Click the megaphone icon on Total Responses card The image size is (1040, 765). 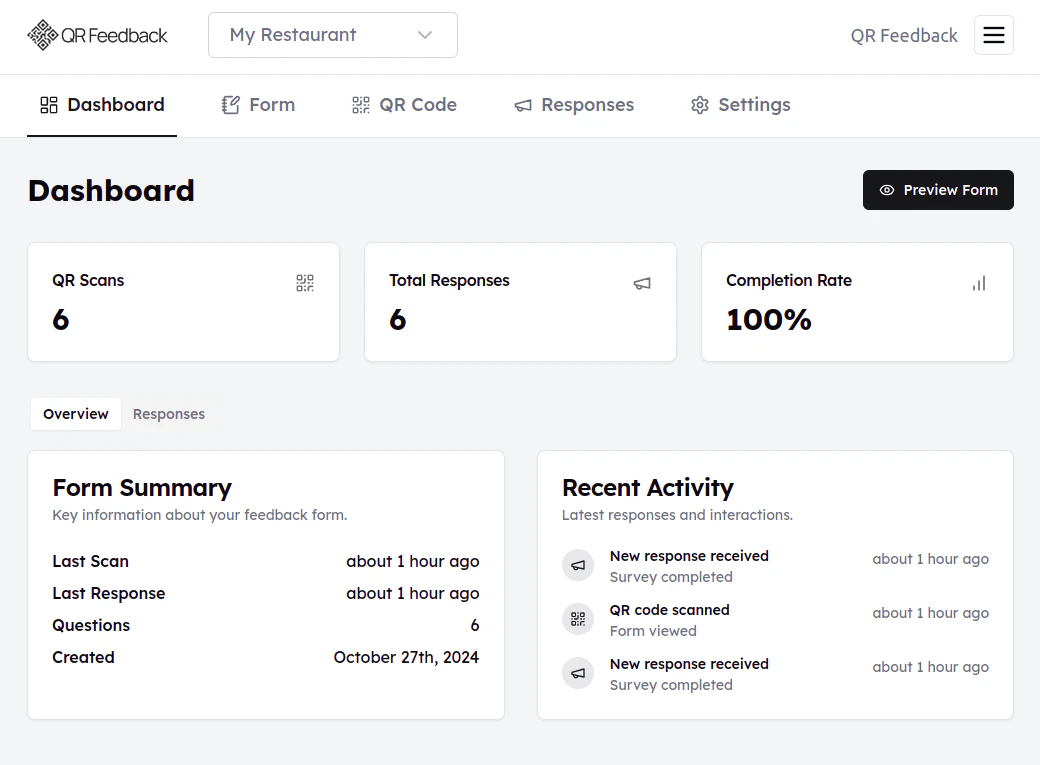(642, 282)
